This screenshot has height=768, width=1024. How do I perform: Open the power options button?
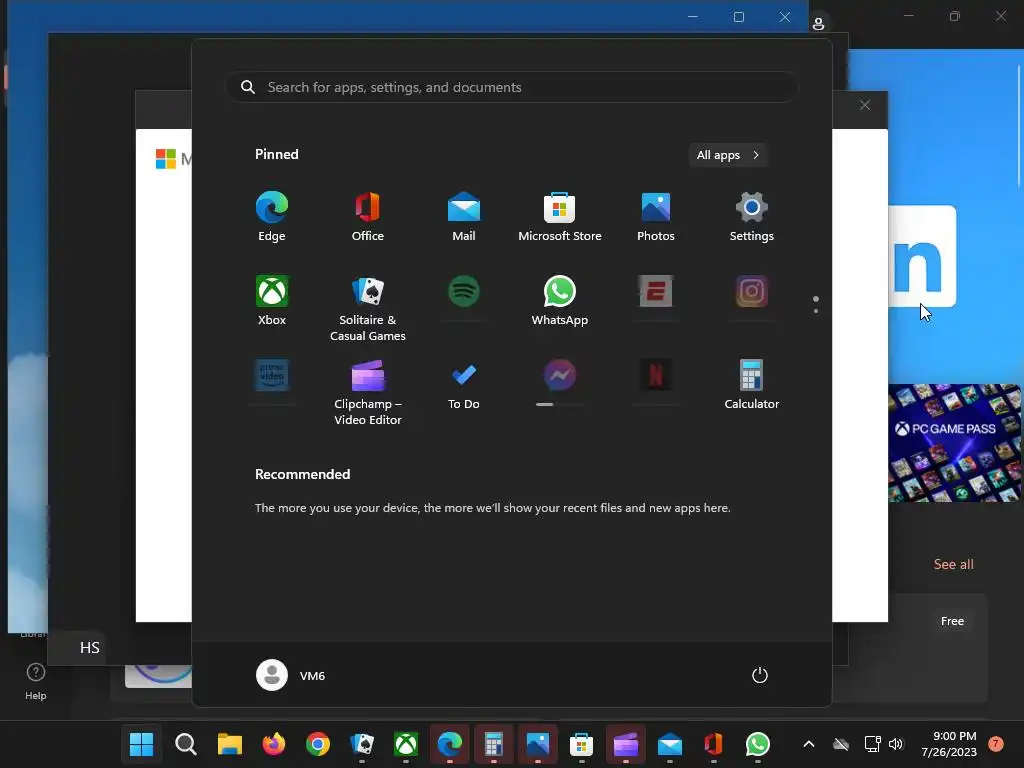(x=760, y=675)
